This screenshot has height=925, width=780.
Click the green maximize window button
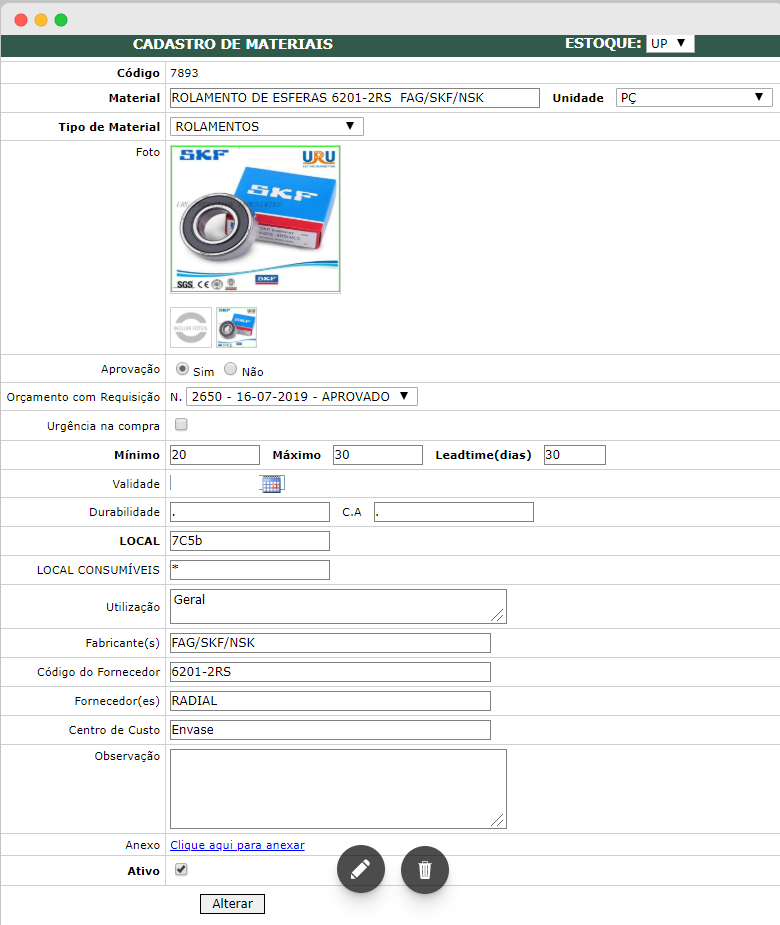[61, 20]
